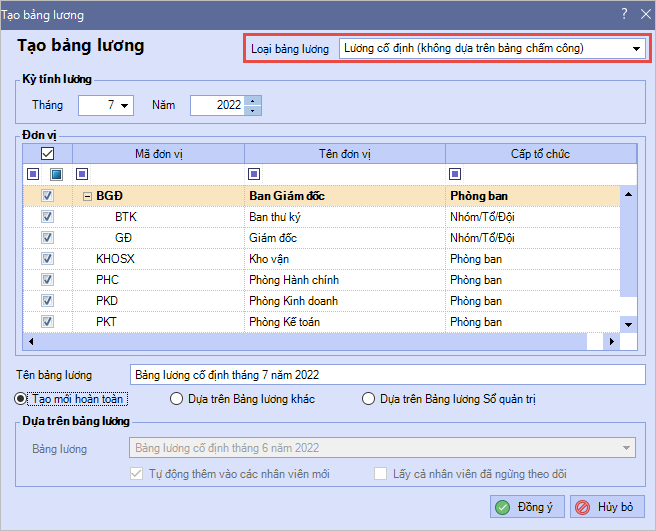Select the Giám đốc name cell
Screen dimensions: 656x531
tap(345, 238)
